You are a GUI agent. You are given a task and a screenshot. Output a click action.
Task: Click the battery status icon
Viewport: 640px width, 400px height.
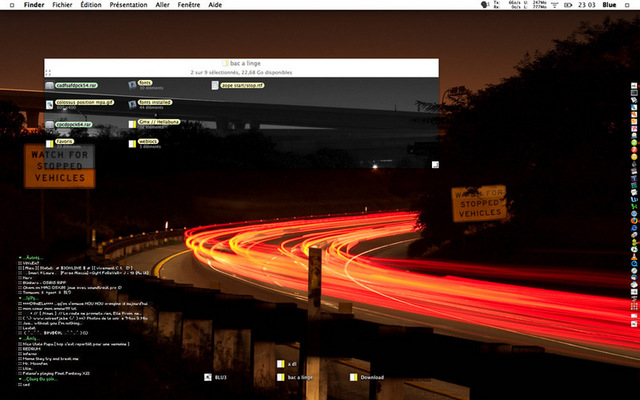pos(570,5)
